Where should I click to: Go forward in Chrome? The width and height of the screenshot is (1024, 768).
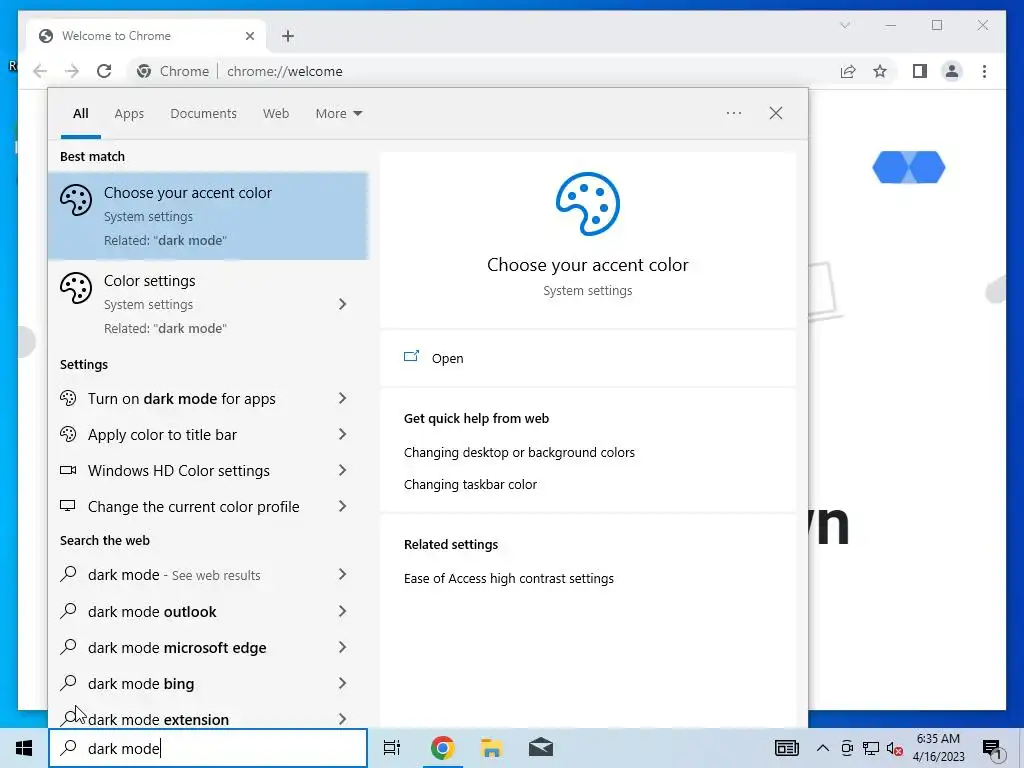[72, 71]
